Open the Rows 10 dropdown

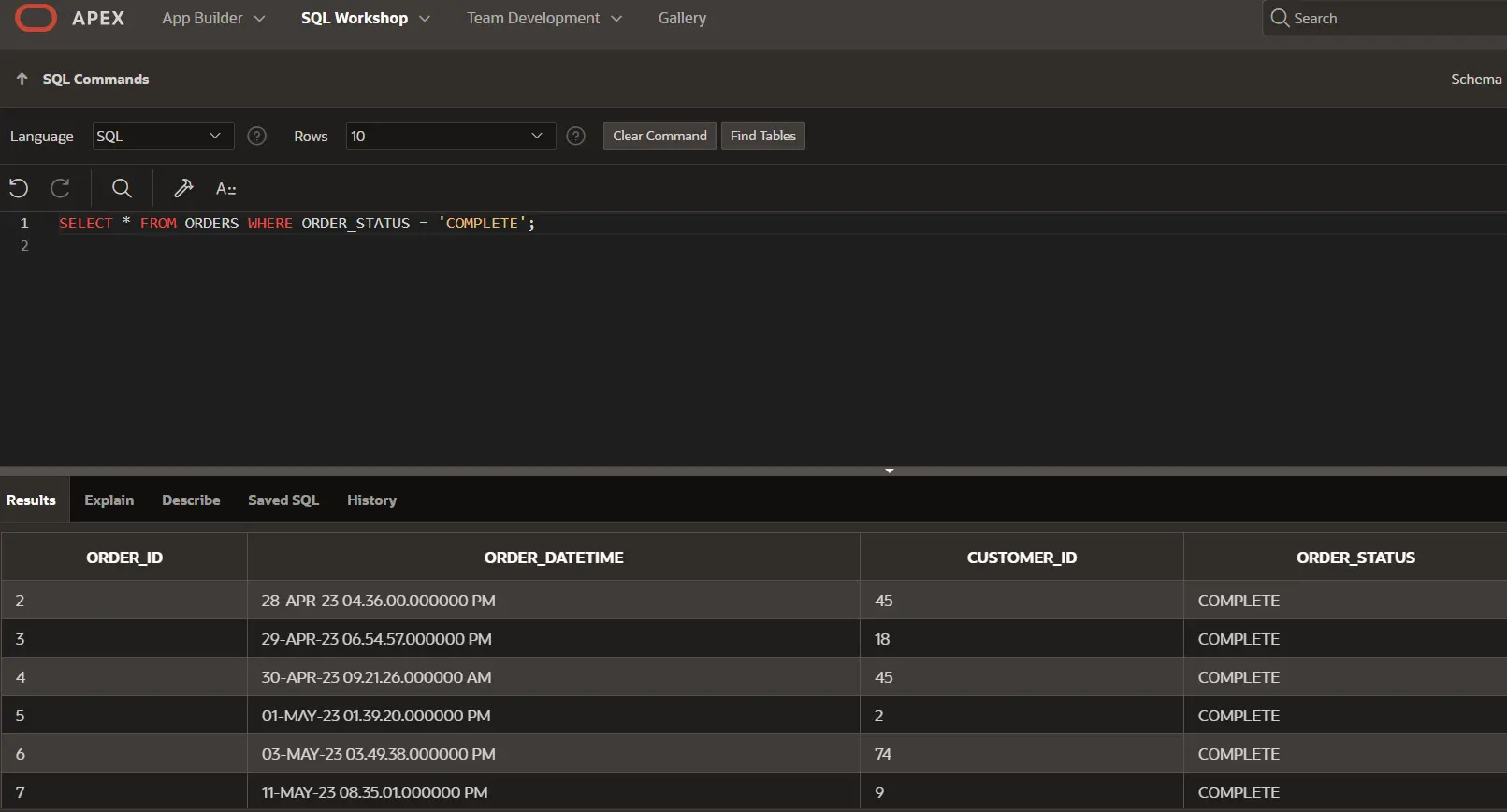coord(451,136)
